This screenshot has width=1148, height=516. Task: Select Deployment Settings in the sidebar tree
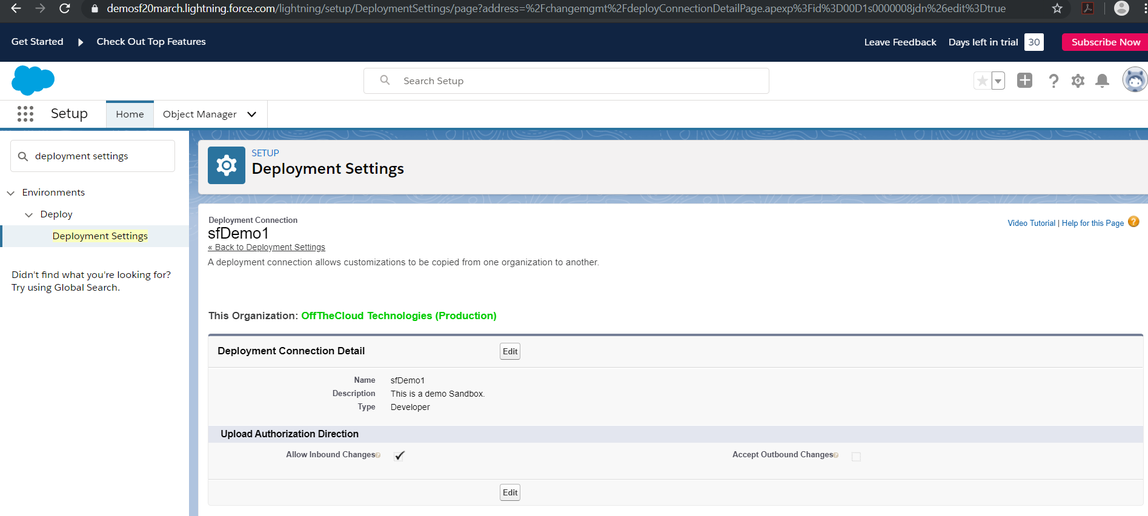click(100, 236)
